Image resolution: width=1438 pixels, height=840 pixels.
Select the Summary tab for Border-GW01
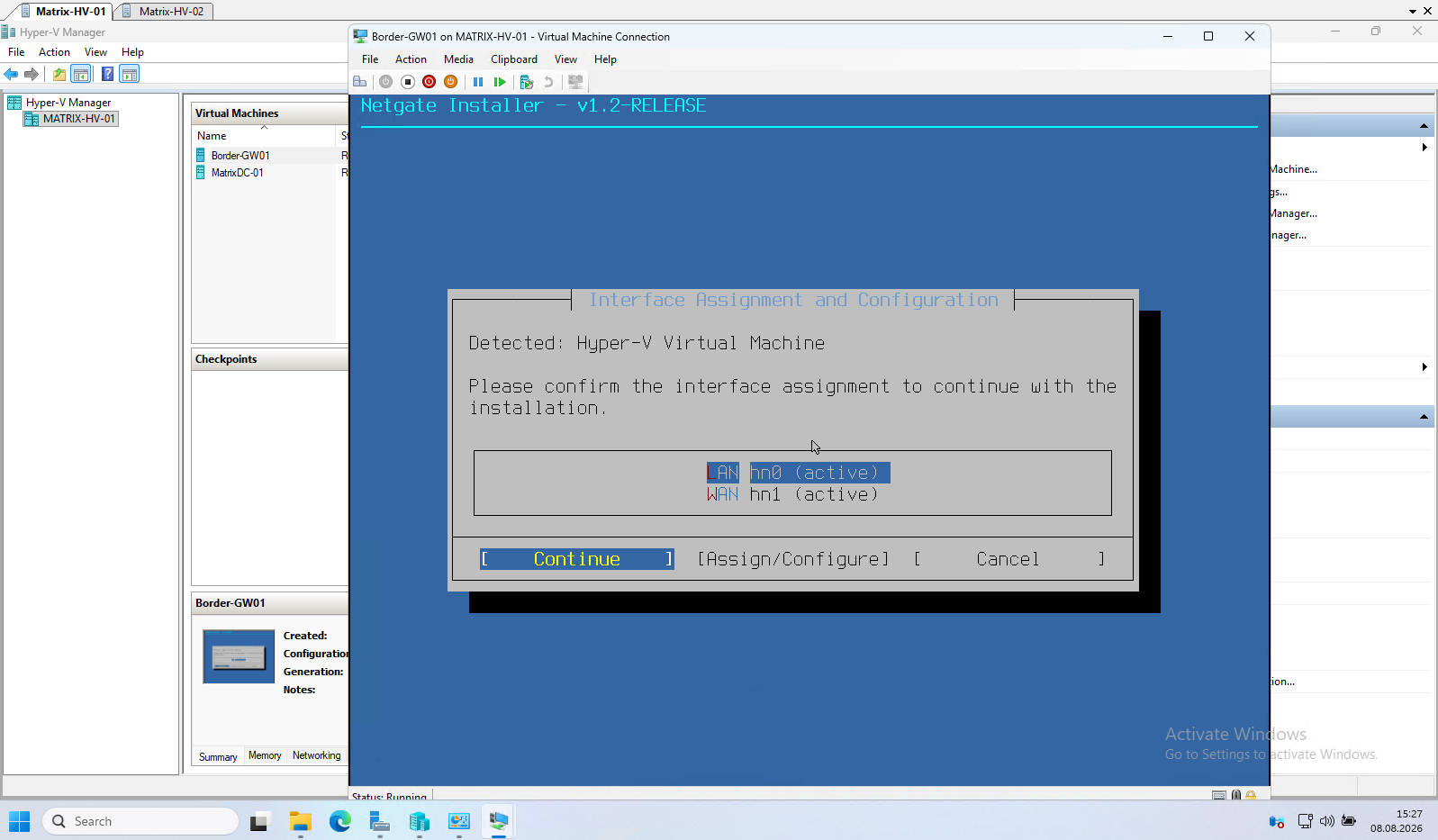[x=218, y=757]
